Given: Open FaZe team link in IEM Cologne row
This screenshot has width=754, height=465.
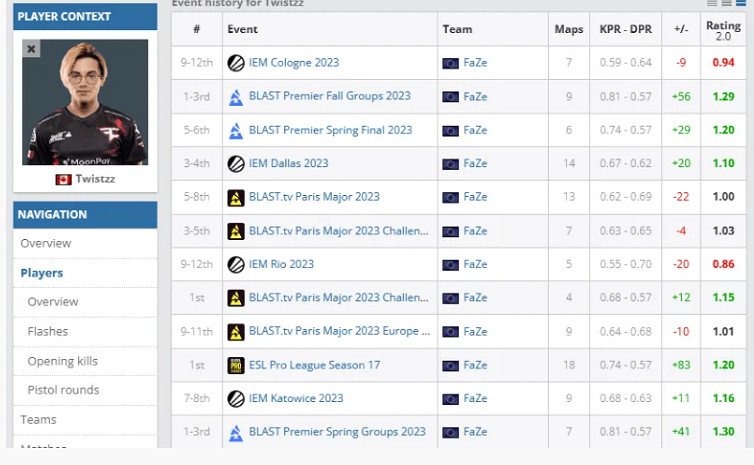Looking at the screenshot, I should (x=475, y=63).
